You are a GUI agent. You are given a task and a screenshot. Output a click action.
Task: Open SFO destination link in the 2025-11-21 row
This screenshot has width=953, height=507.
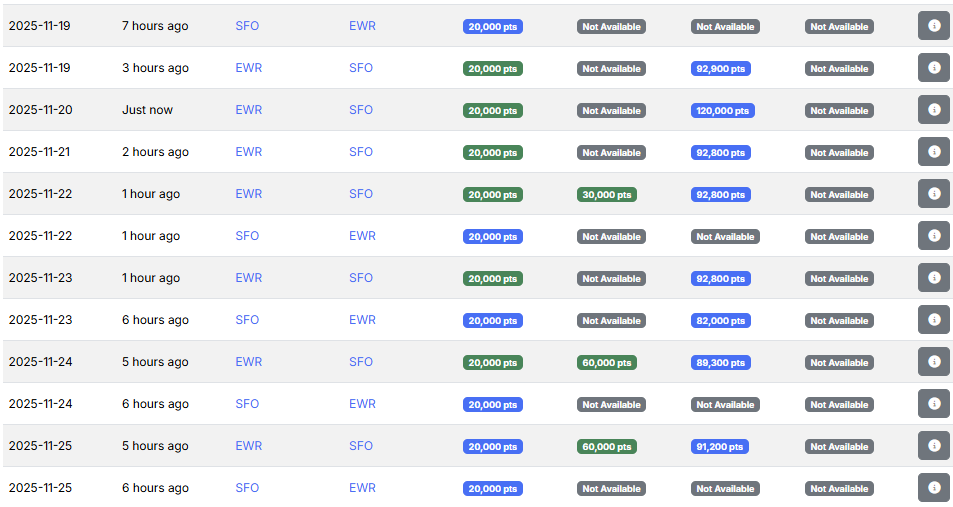(361, 152)
